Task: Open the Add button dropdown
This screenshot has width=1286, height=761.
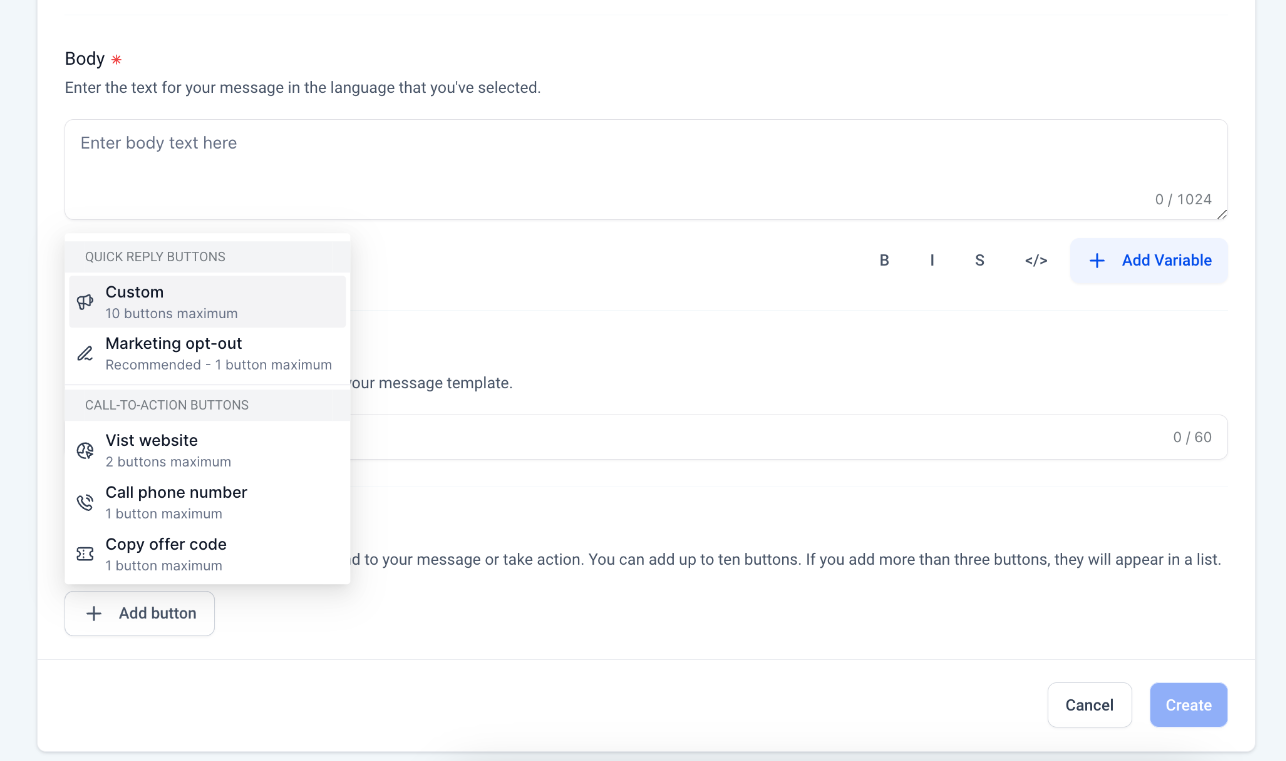Action: point(140,614)
